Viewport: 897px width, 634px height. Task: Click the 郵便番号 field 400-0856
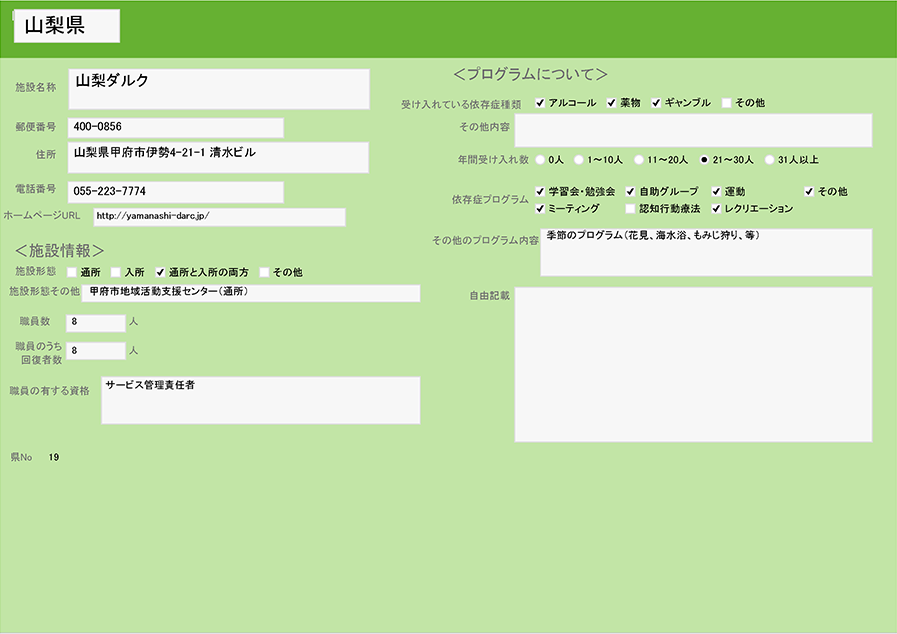pos(176,127)
